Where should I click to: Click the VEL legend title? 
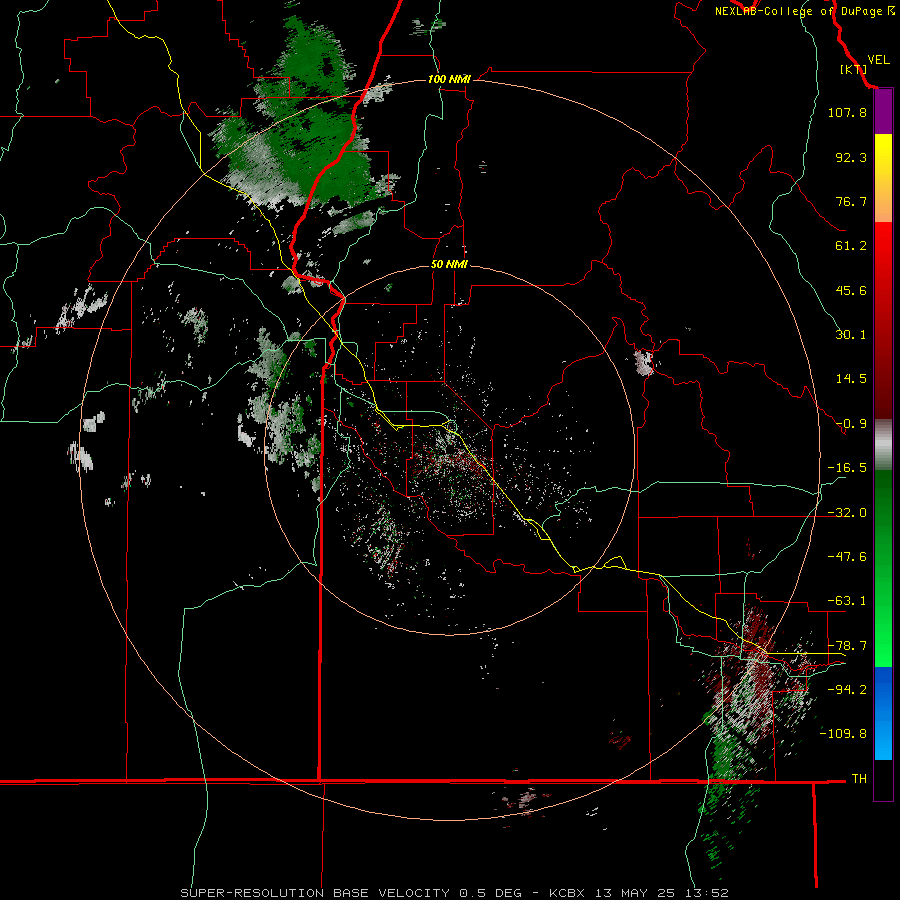click(x=878, y=59)
